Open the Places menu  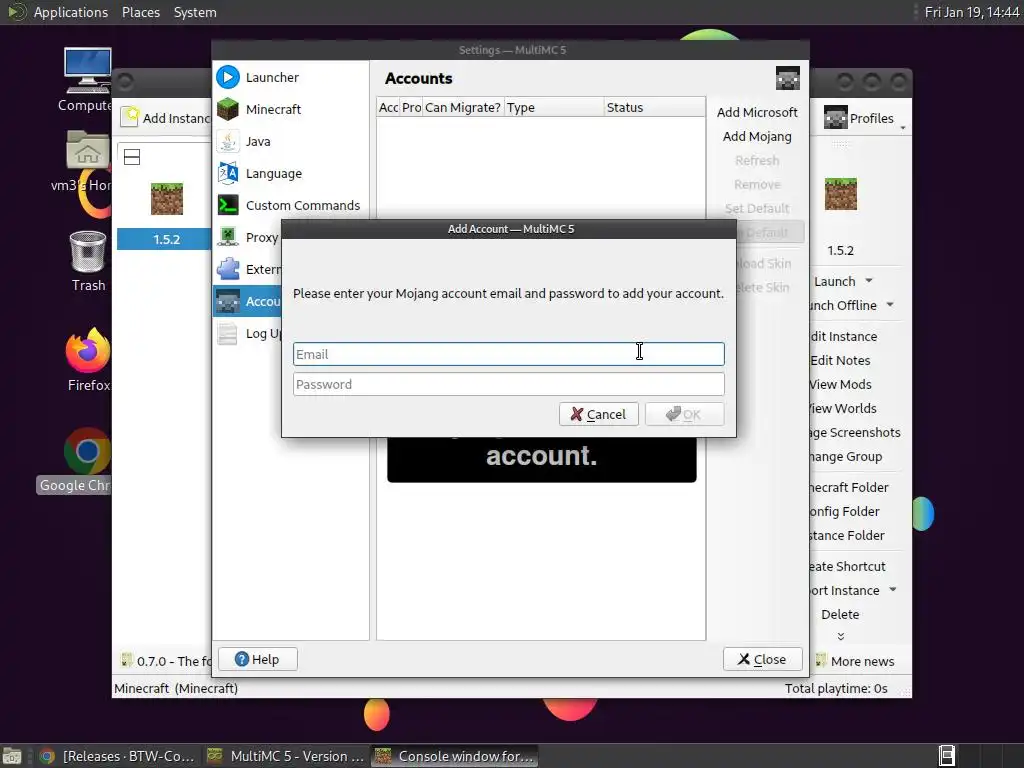coord(141,12)
